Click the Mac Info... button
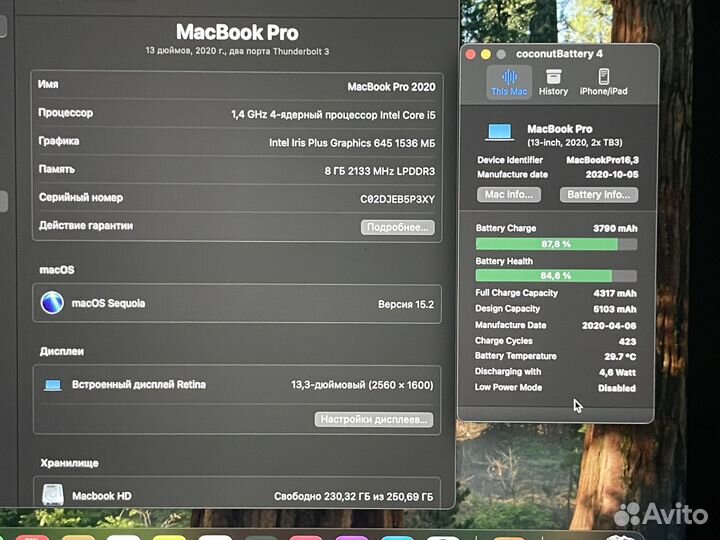Screen dimensions: 720x540 pyautogui.click(x=509, y=195)
